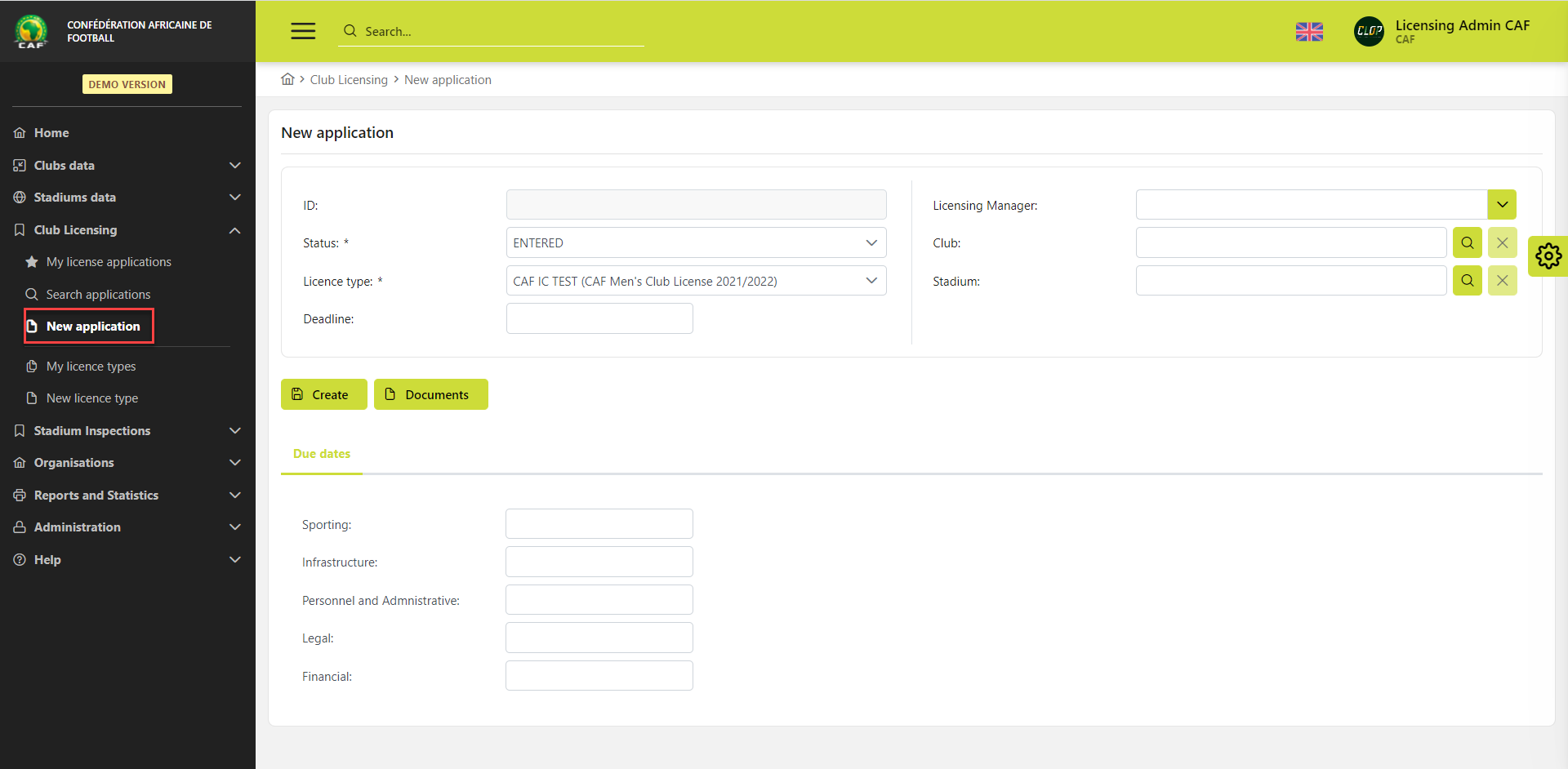The height and width of the screenshot is (769, 1568).
Task: Click the Club search magnifier button
Action: pos(1467,243)
